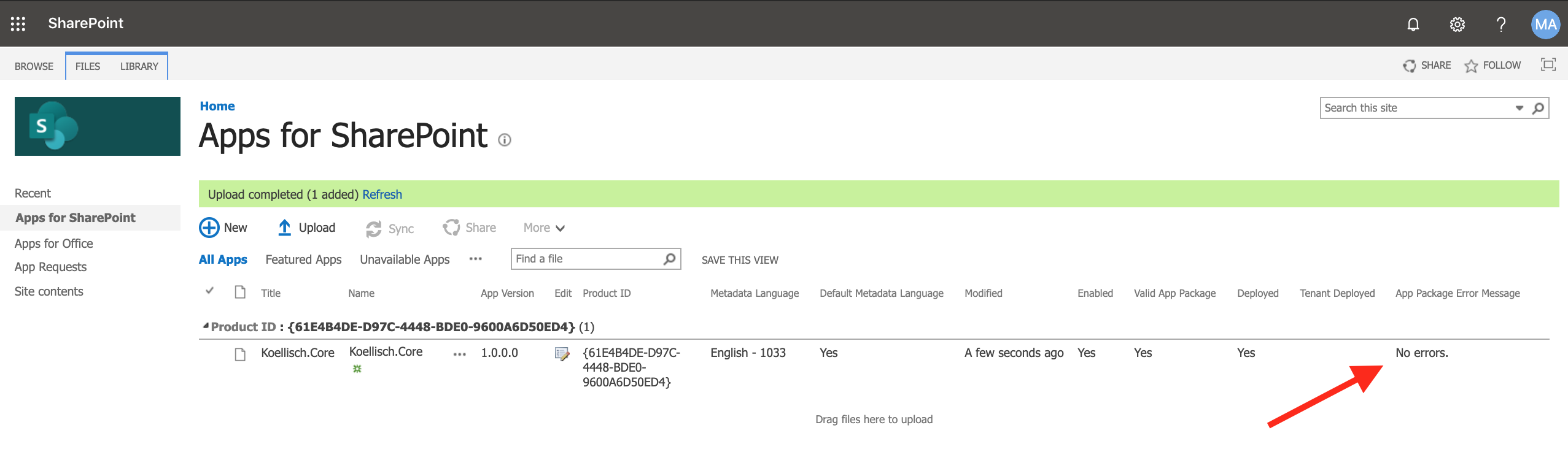The image size is (1568, 460).
Task: Click the Share icon in command bar
Action: pyautogui.click(x=451, y=228)
